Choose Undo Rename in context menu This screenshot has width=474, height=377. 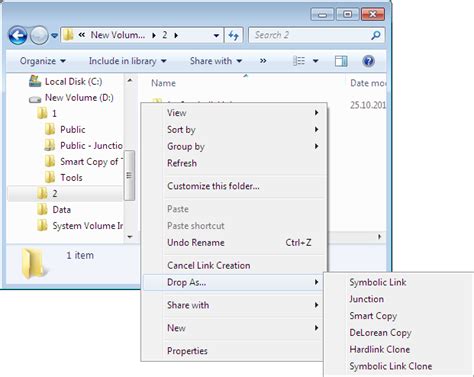233,243
